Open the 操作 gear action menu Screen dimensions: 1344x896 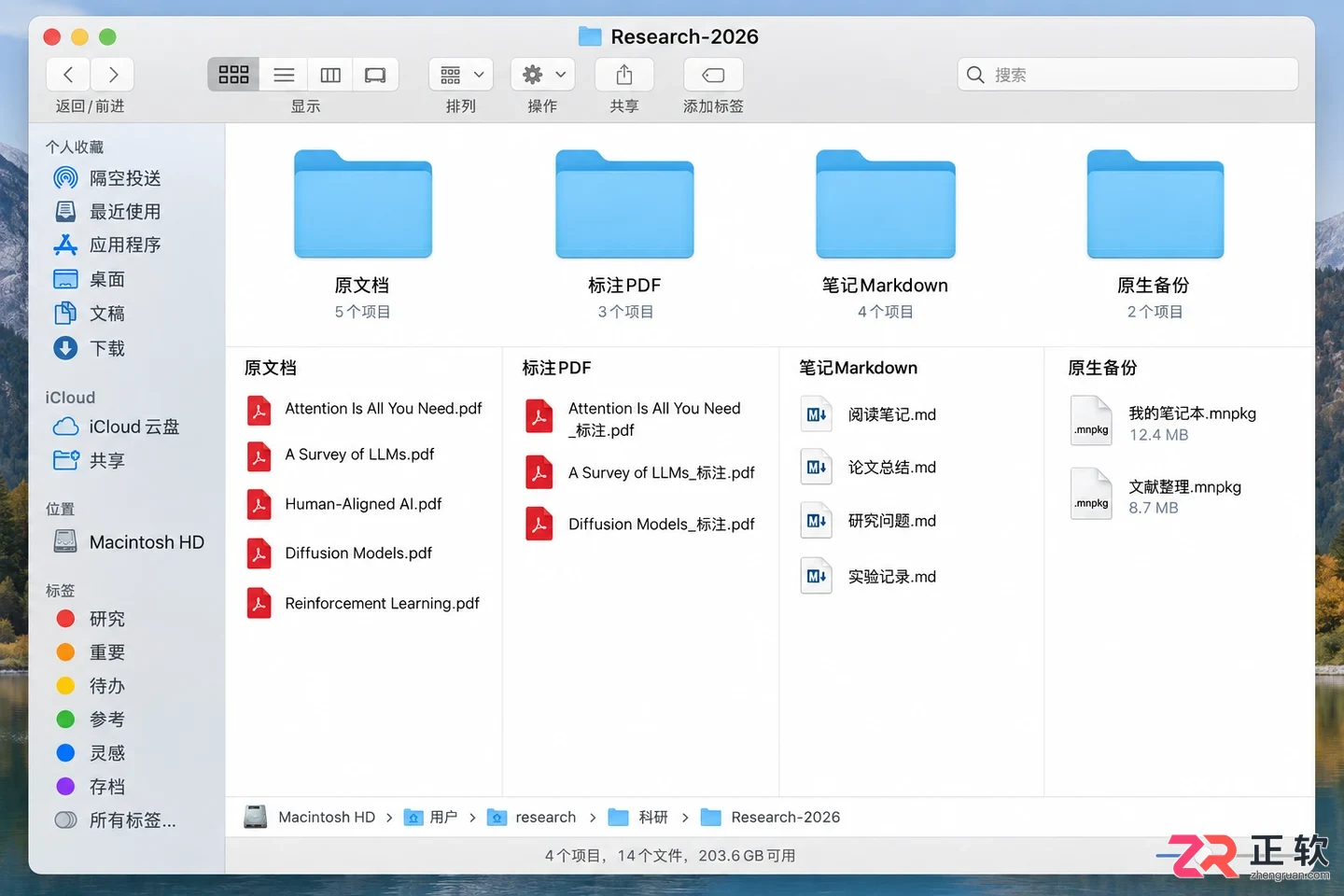pos(542,75)
